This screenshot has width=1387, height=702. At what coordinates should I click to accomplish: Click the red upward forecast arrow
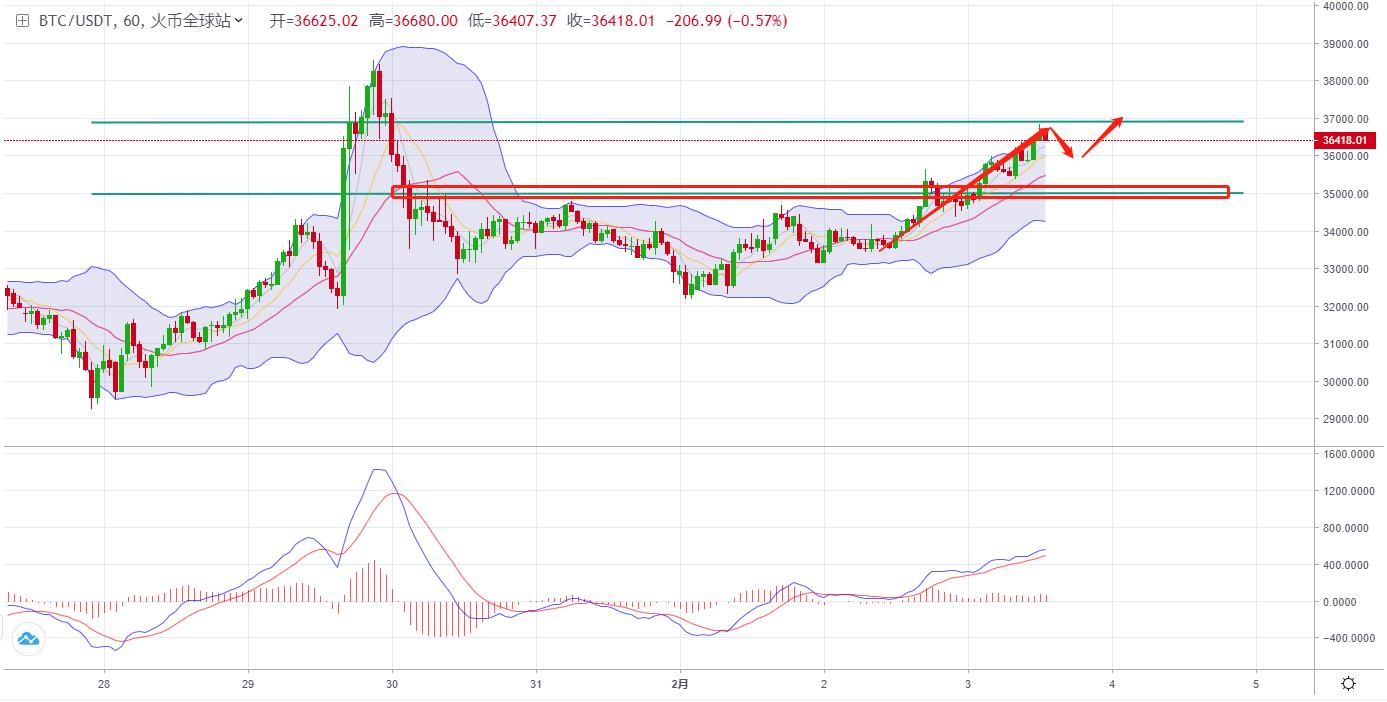click(x=1102, y=137)
